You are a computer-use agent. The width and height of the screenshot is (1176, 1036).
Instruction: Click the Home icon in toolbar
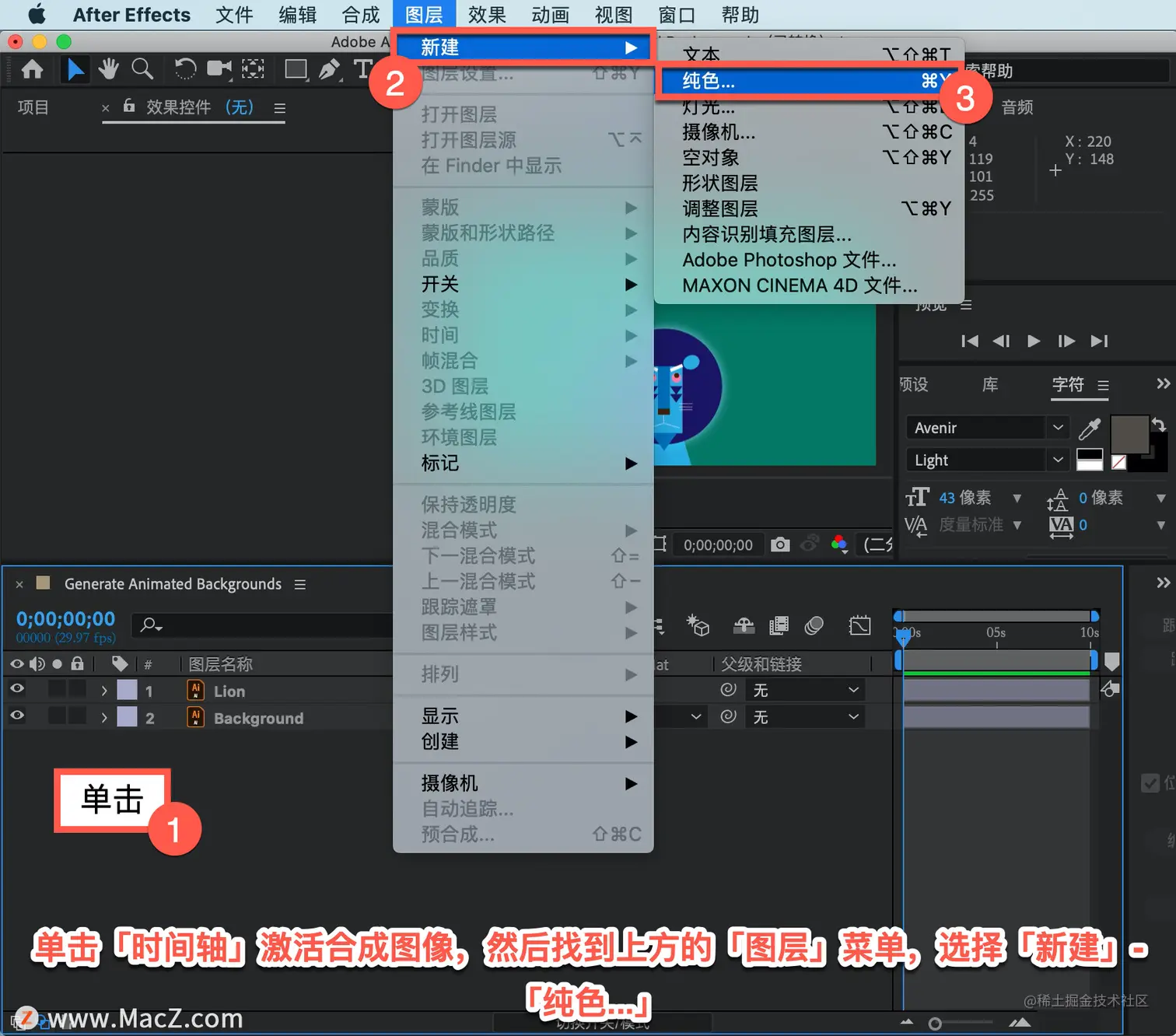[32, 70]
